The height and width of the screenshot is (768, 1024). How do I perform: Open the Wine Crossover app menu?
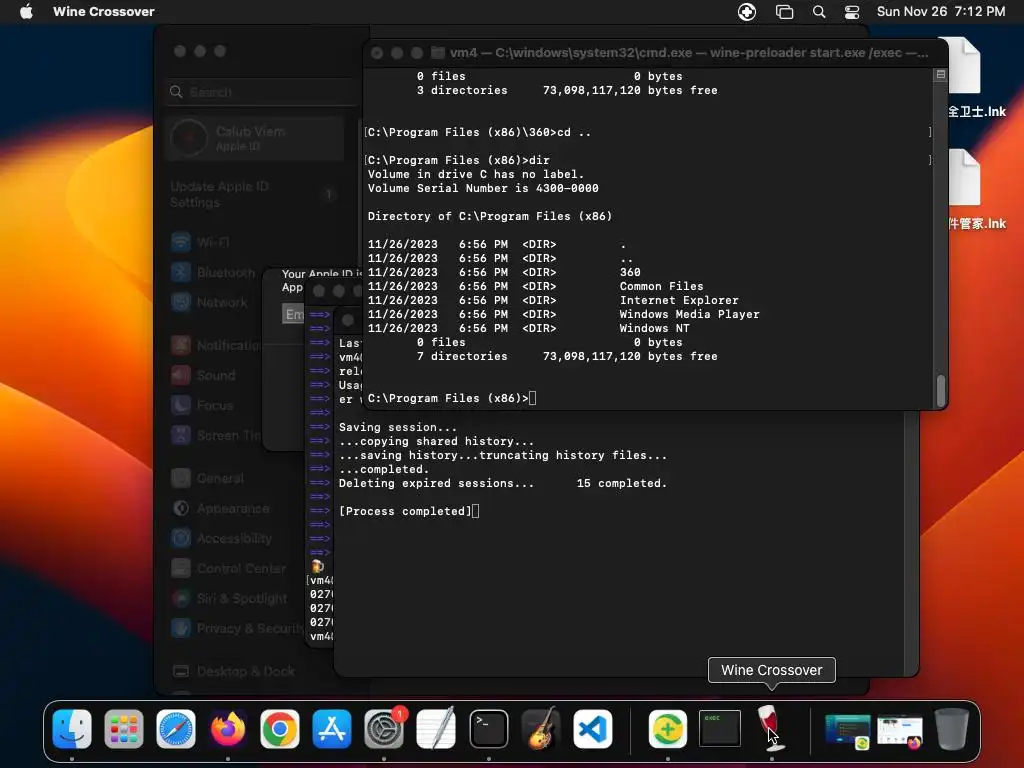click(104, 11)
